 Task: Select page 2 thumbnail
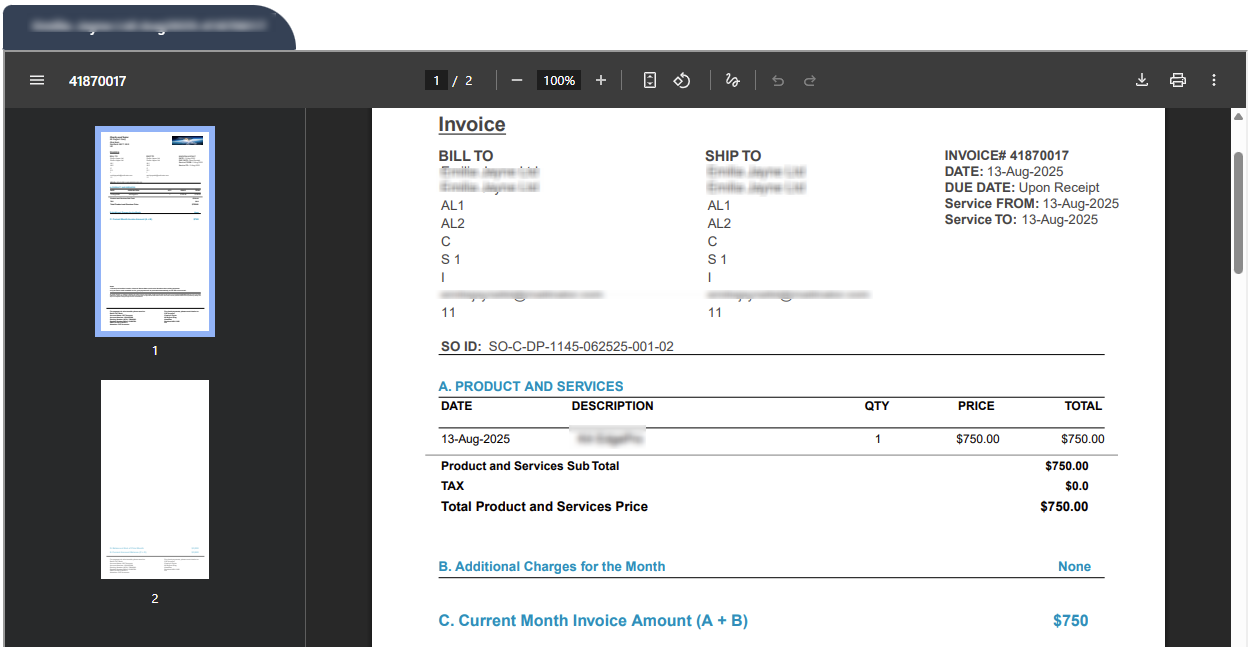pos(155,479)
